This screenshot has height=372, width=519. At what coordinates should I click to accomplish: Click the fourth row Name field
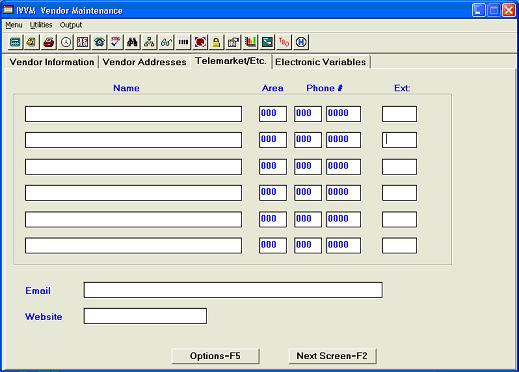133,193
